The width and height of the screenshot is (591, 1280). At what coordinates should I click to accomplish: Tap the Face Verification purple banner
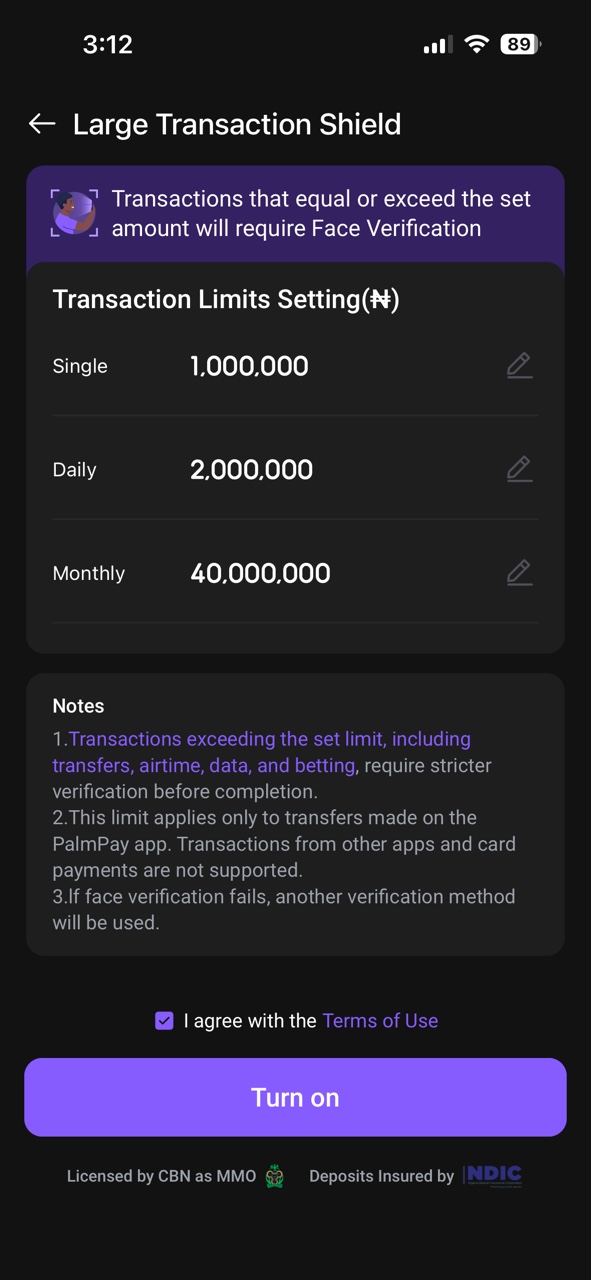click(295, 214)
